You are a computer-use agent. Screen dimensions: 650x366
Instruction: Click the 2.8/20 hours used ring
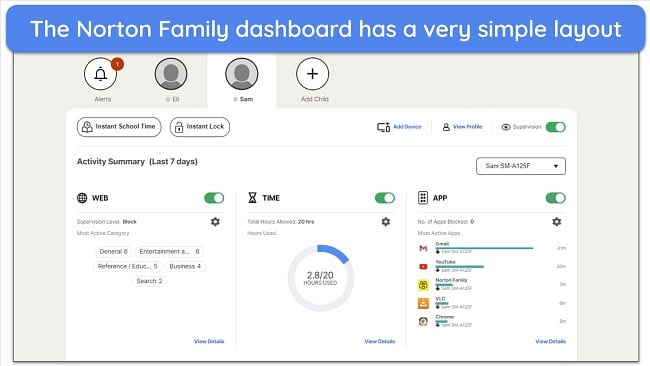pos(320,278)
